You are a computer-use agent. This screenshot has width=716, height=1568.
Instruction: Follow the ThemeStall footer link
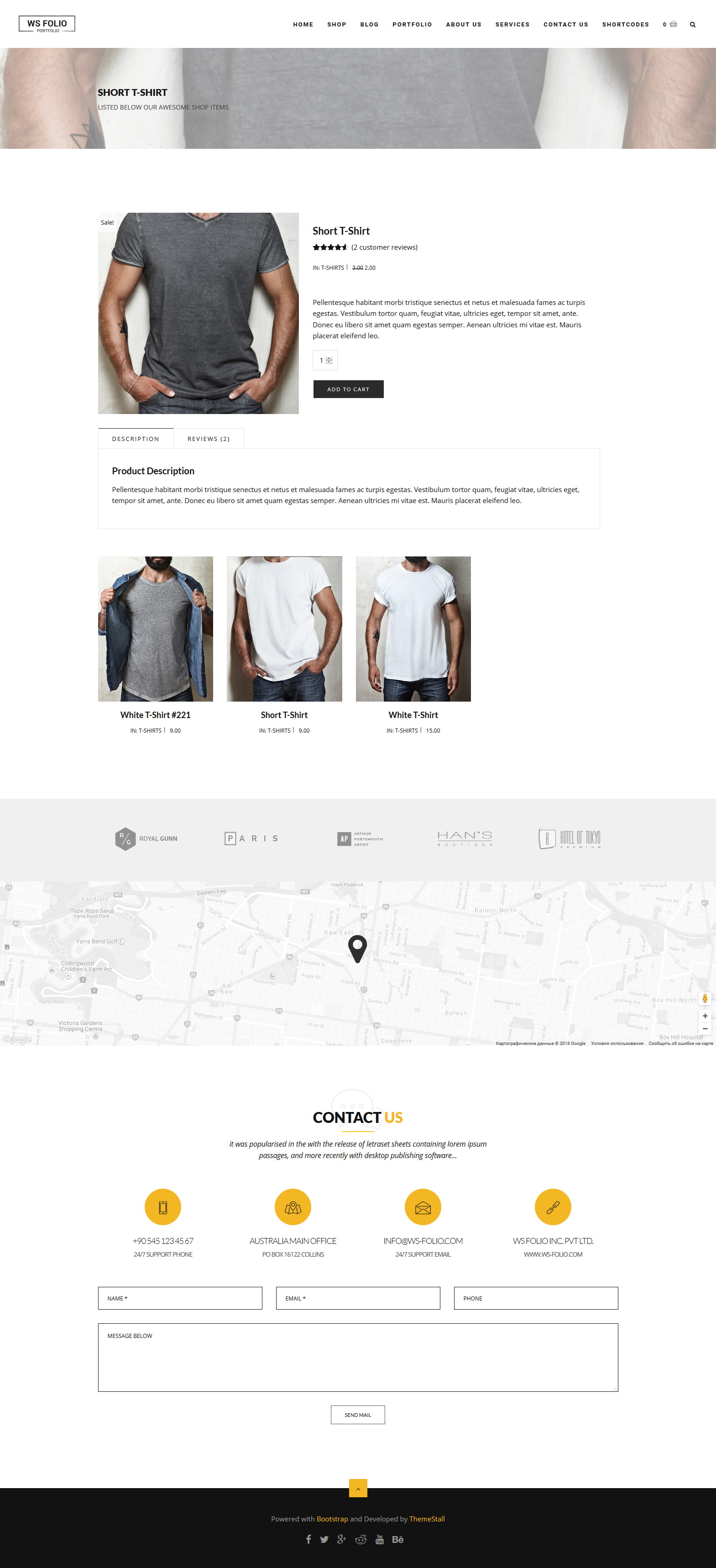click(x=427, y=1519)
